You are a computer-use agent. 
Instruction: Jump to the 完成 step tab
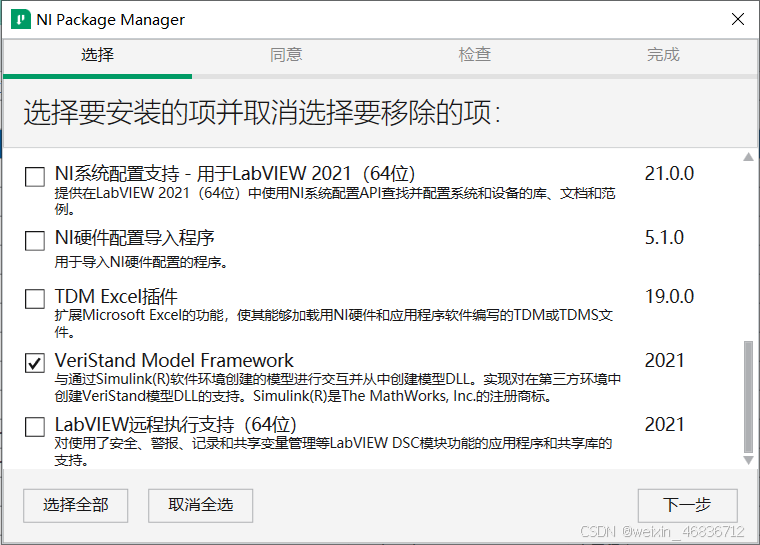(x=663, y=55)
